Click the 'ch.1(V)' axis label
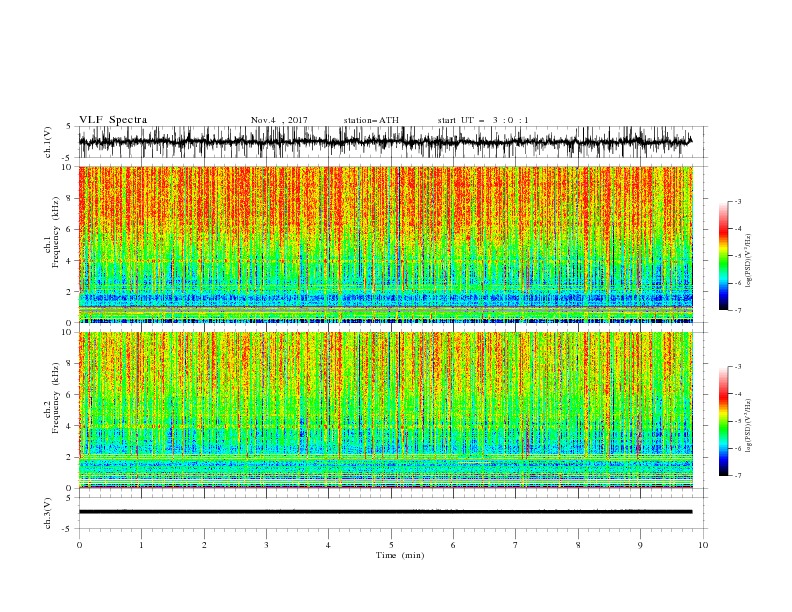 click(48, 142)
